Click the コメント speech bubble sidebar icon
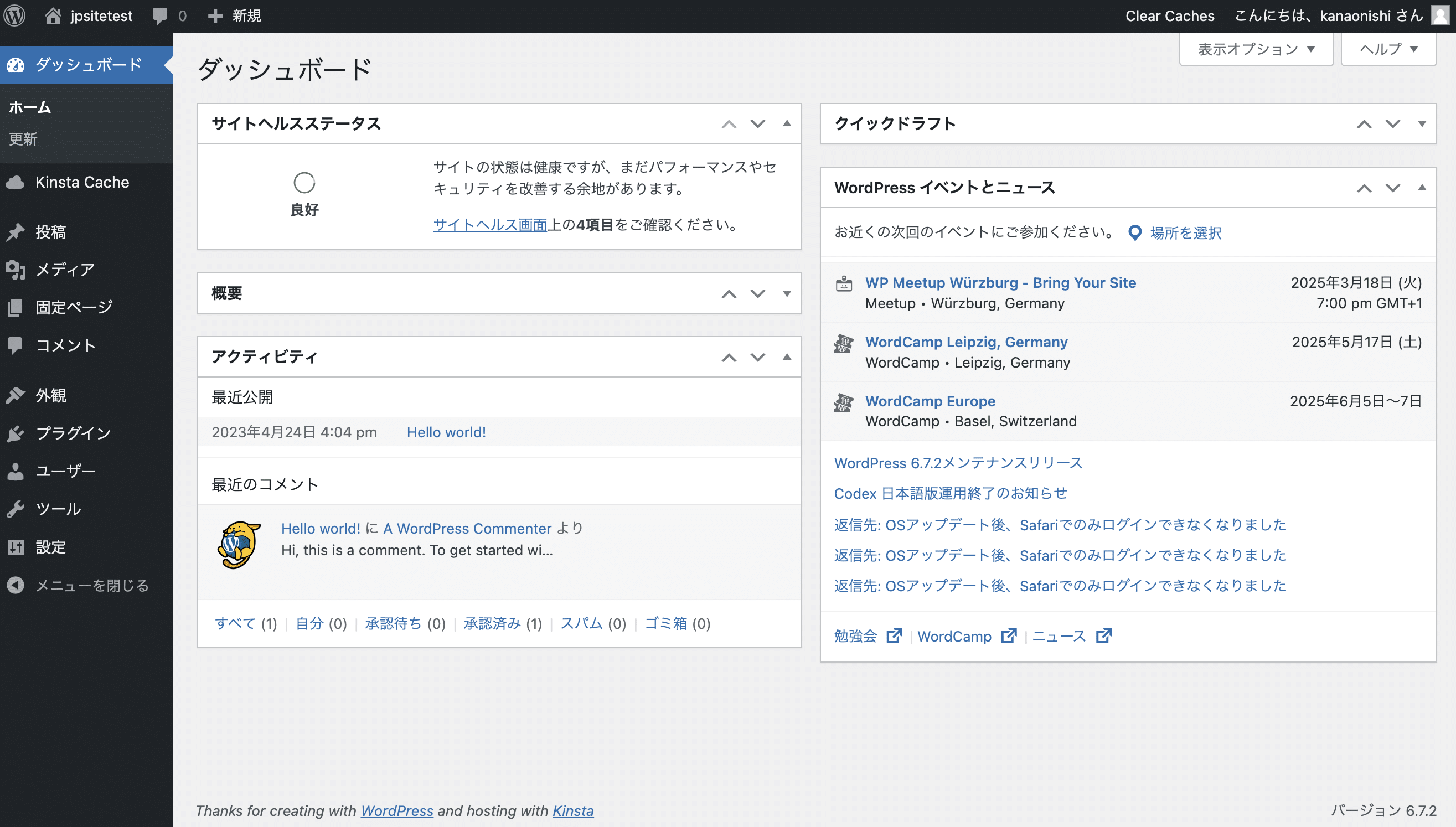The image size is (1456, 827). (16, 345)
